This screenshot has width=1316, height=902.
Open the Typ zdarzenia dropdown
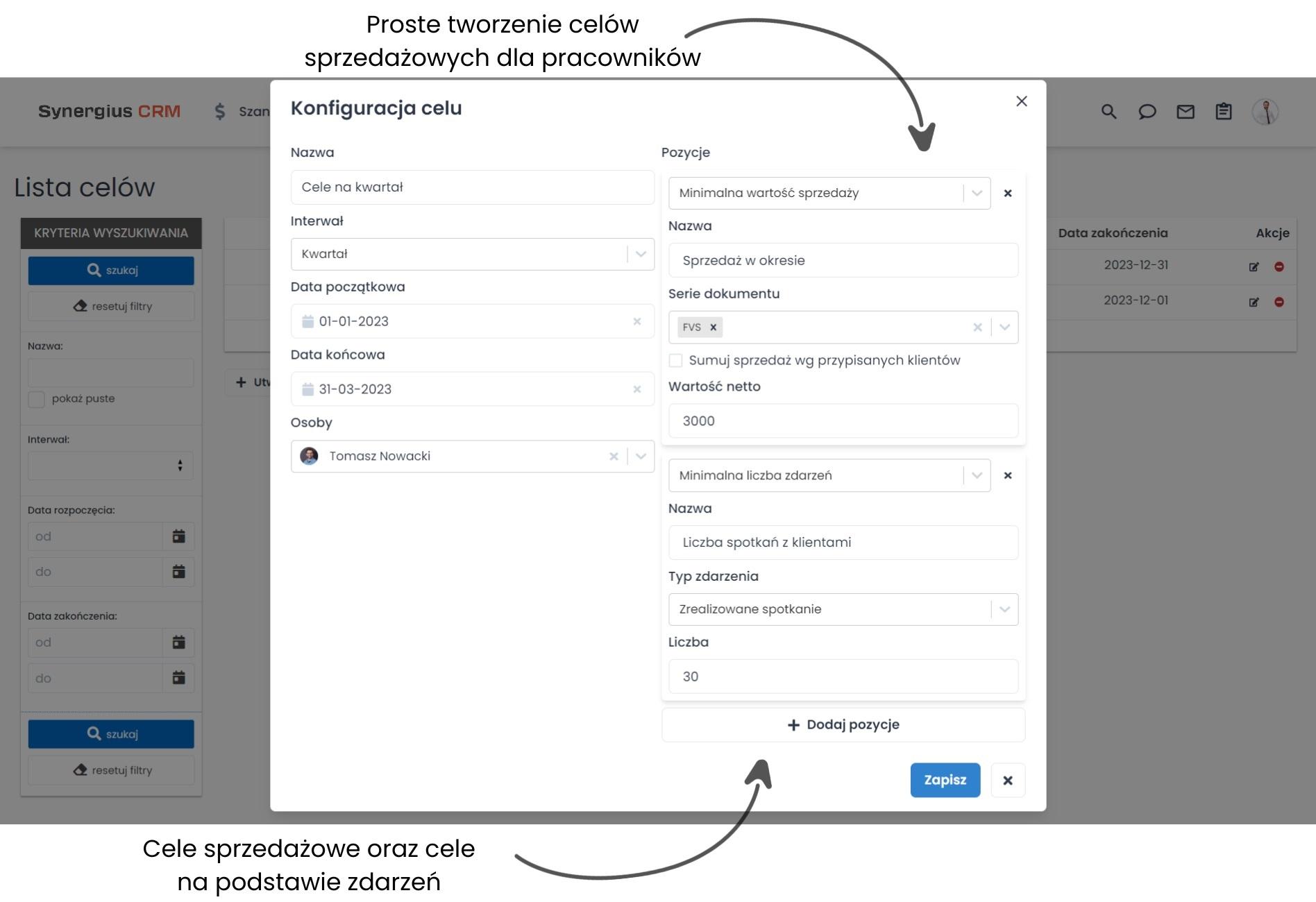tap(1004, 609)
